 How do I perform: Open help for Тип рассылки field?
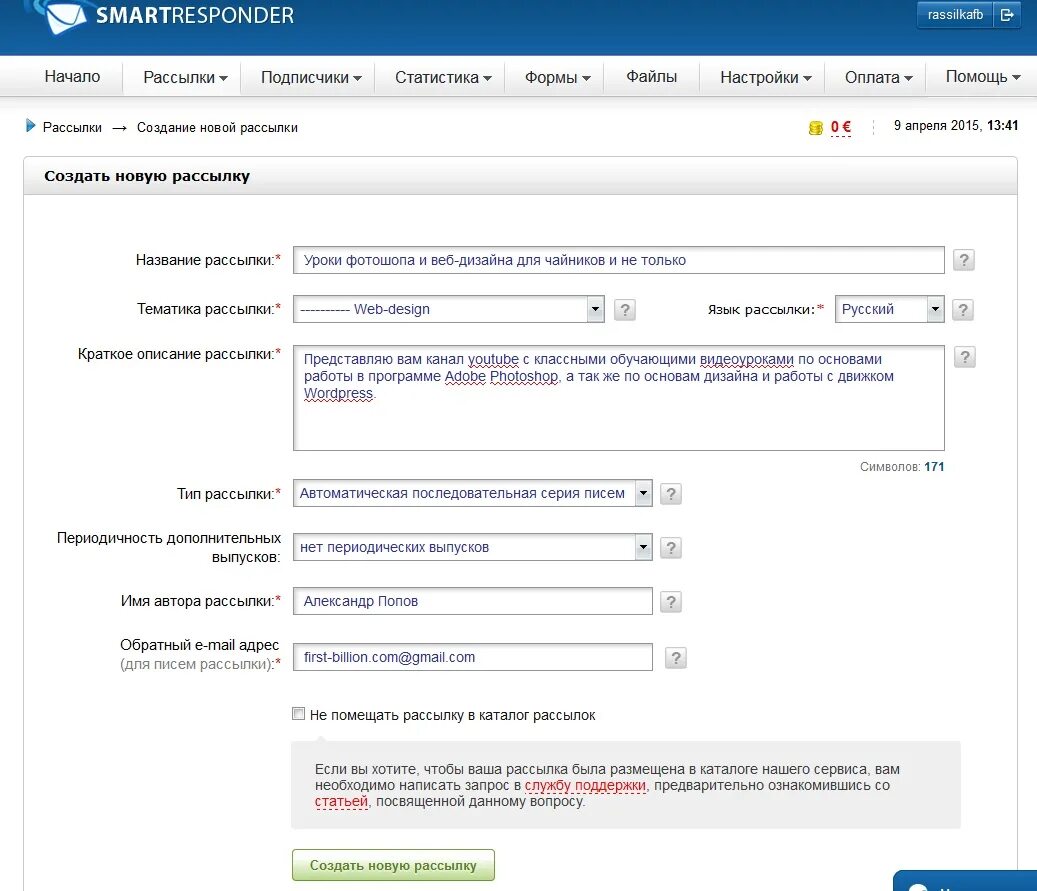click(671, 493)
